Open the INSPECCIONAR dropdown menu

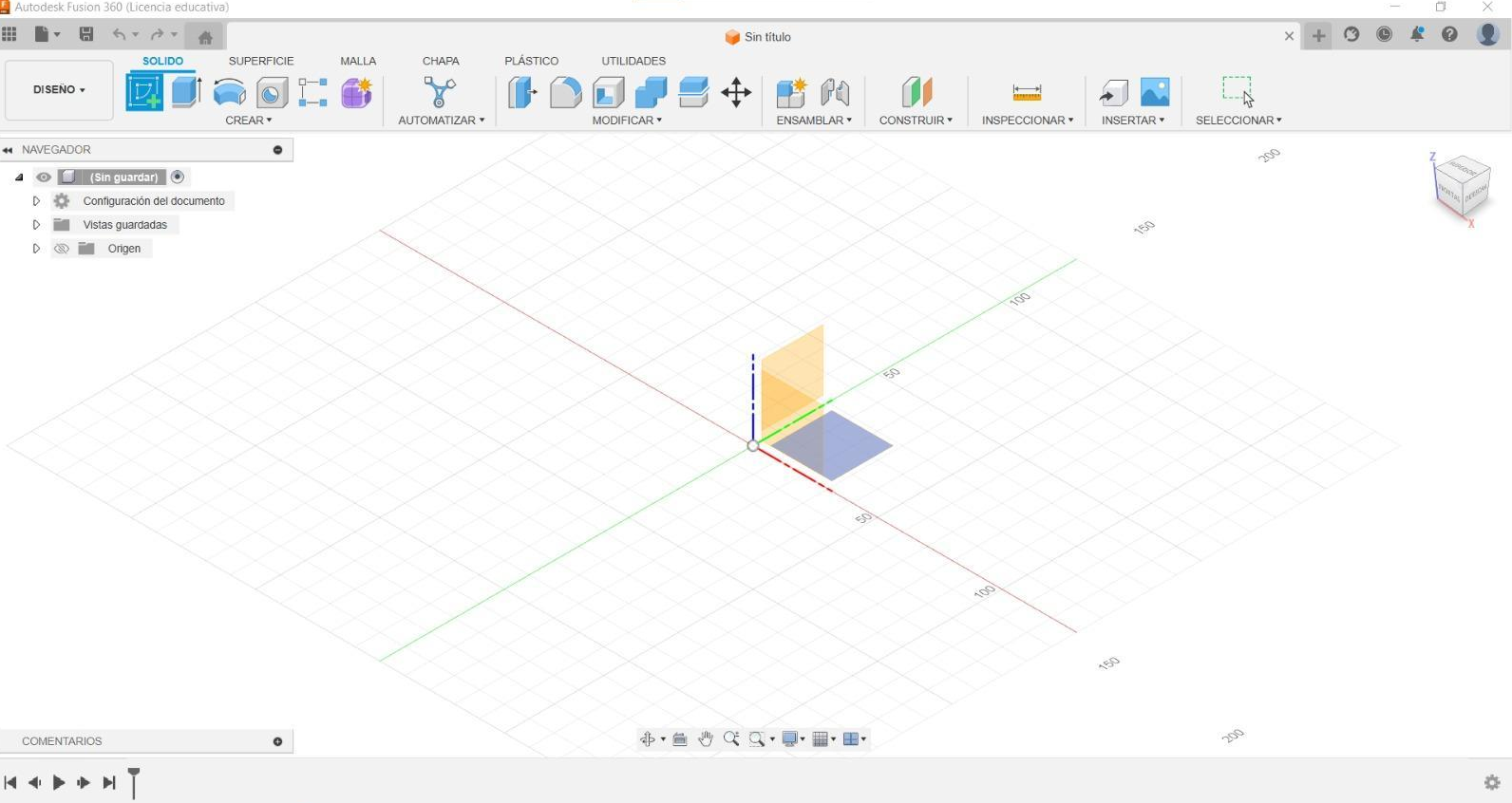point(1028,121)
